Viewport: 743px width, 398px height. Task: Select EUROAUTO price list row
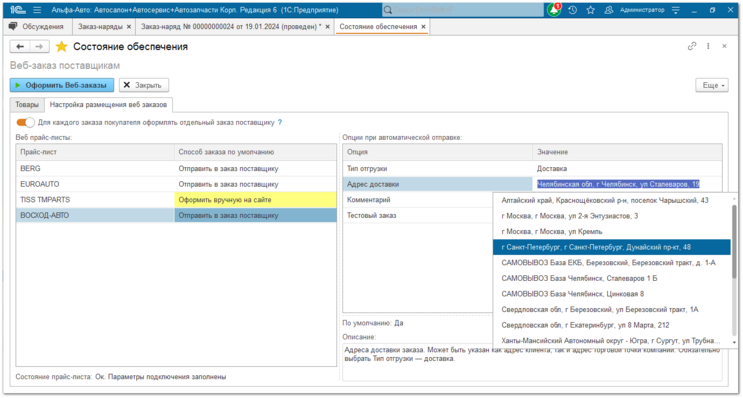pyautogui.click(x=176, y=184)
